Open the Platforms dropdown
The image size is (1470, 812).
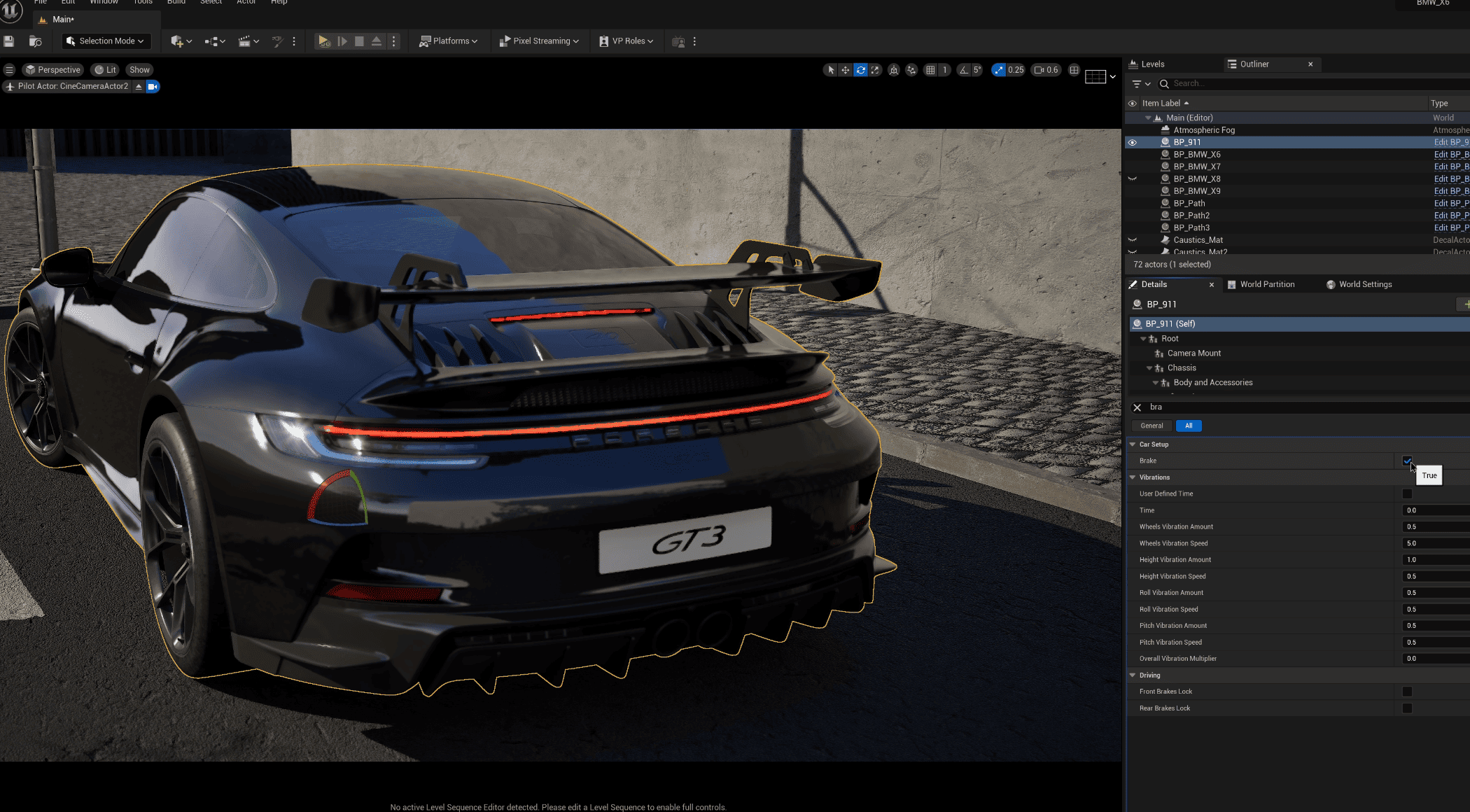click(x=448, y=41)
